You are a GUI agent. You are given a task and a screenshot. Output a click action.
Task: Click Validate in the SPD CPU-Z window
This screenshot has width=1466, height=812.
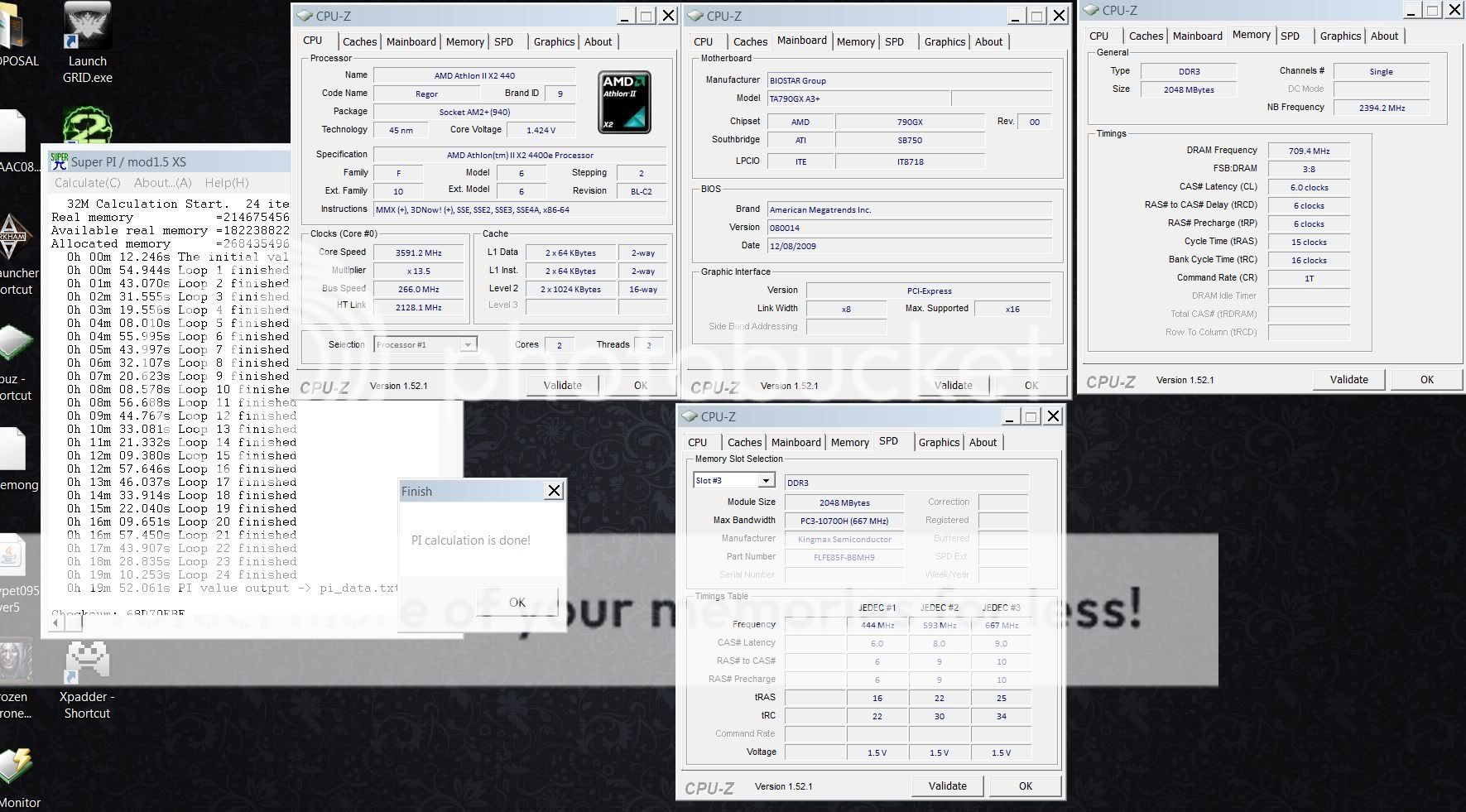(947, 786)
